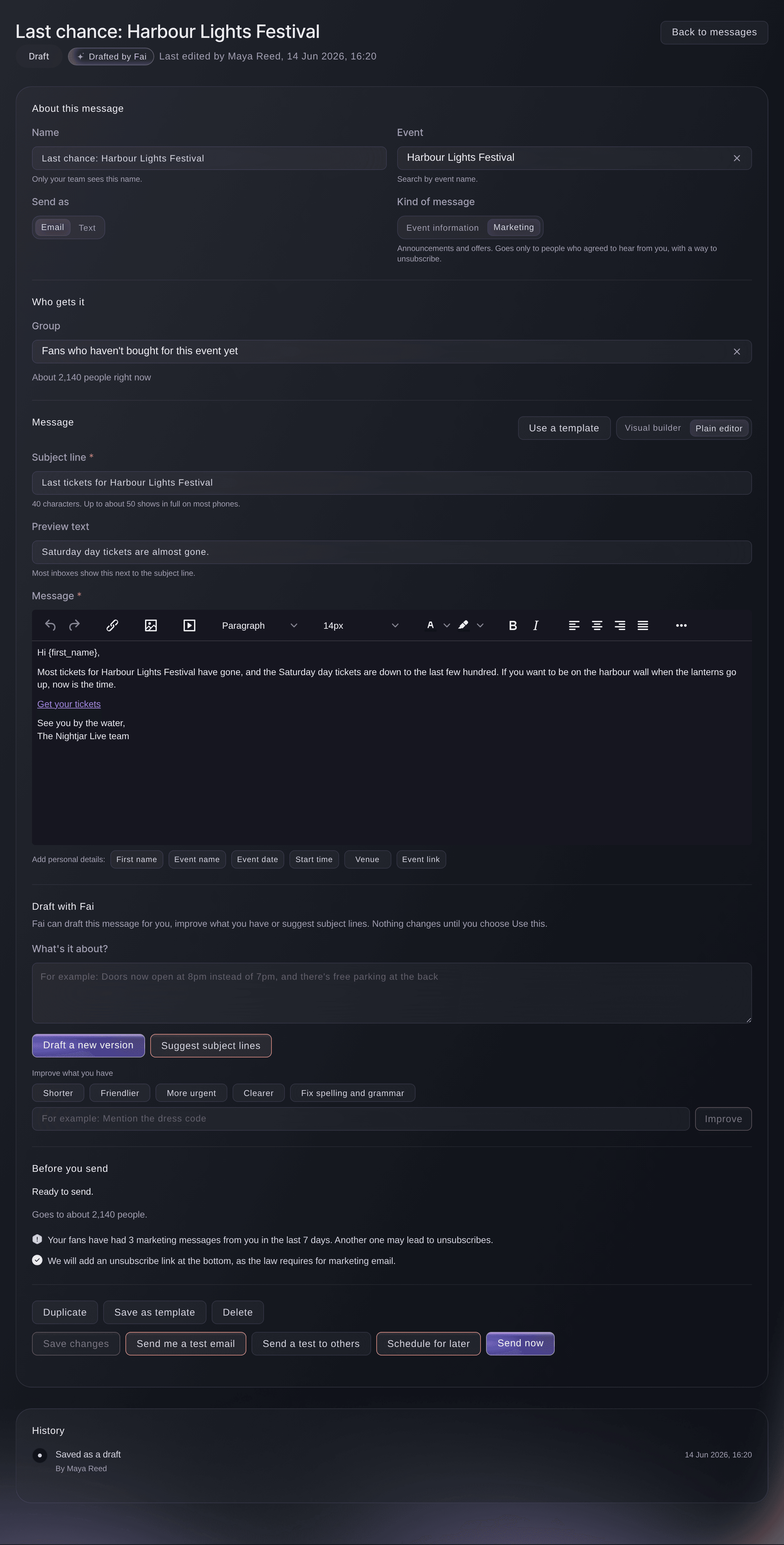Screen dimensions: 784x1545
Task: Switch Send as to Text
Action: (x=87, y=228)
